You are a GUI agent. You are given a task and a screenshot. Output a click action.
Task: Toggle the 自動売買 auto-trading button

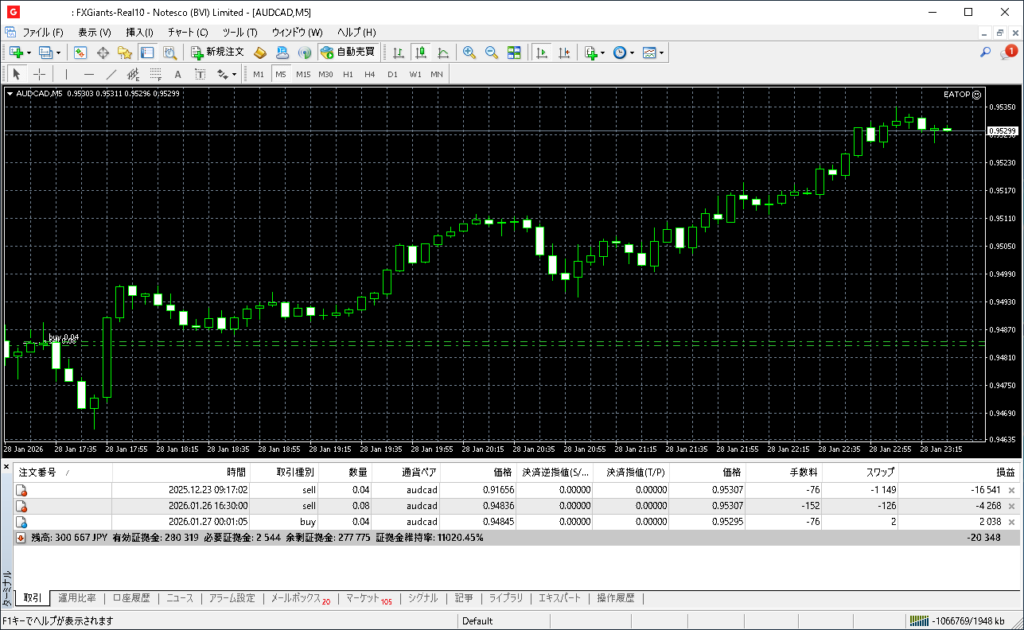click(x=347, y=52)
